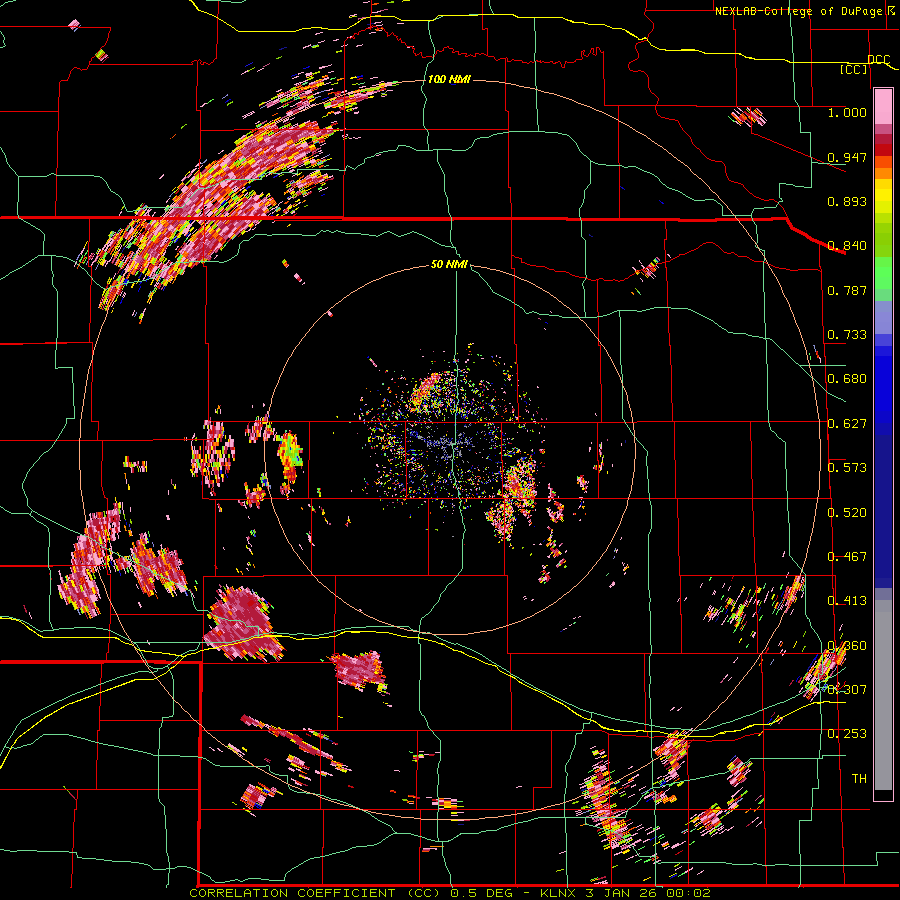This screenshot has width=900, height=900.
Task: Click the 0.573 value on the color scale
Action: pyautogui.click(x=847, y=468)
